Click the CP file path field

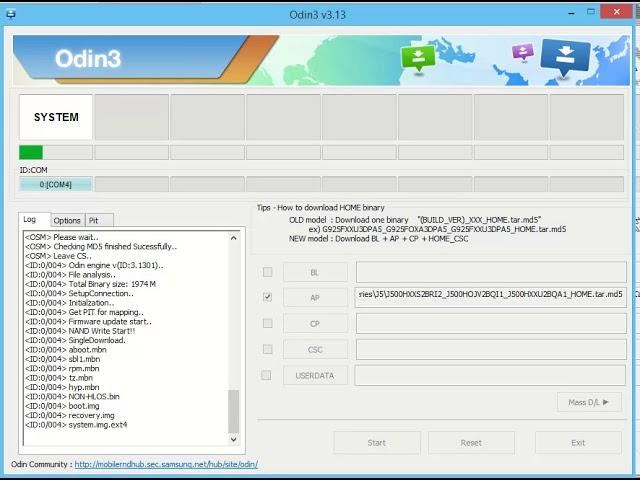pyautogui.click(x=491, y=324)
